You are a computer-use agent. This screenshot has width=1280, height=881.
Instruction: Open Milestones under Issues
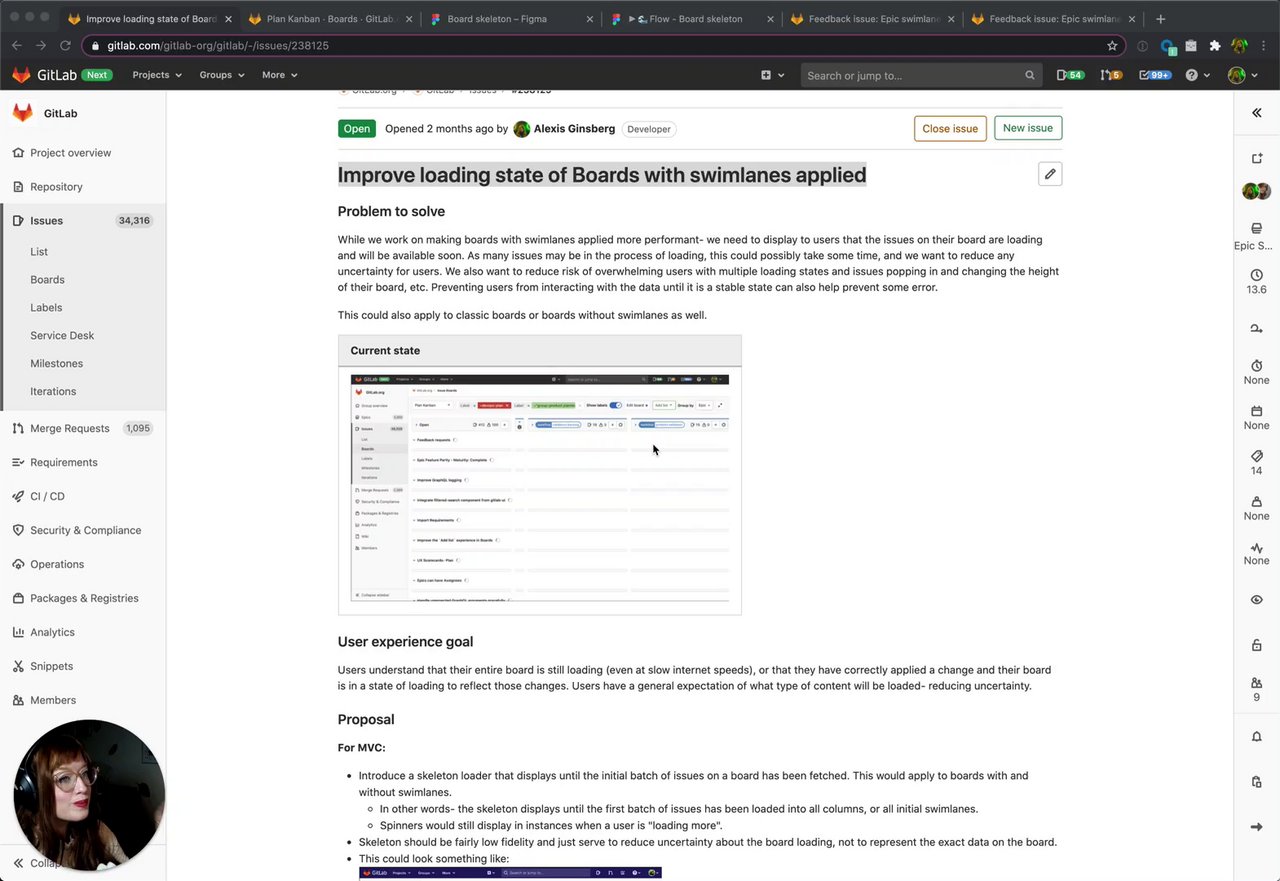pyautogui.click(x=56, y=364)
